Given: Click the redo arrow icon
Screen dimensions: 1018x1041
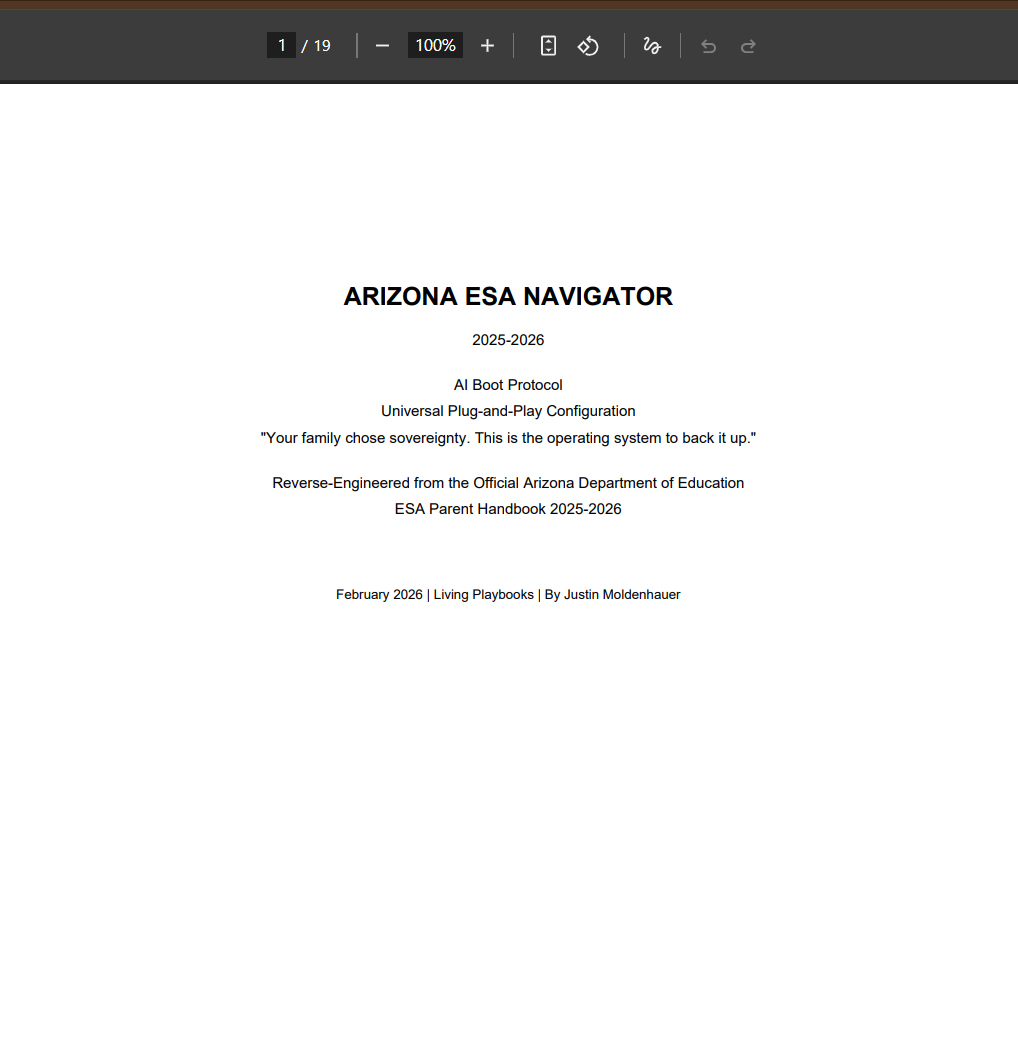Looking at the screenshot, I should click(x=748, y=46).
